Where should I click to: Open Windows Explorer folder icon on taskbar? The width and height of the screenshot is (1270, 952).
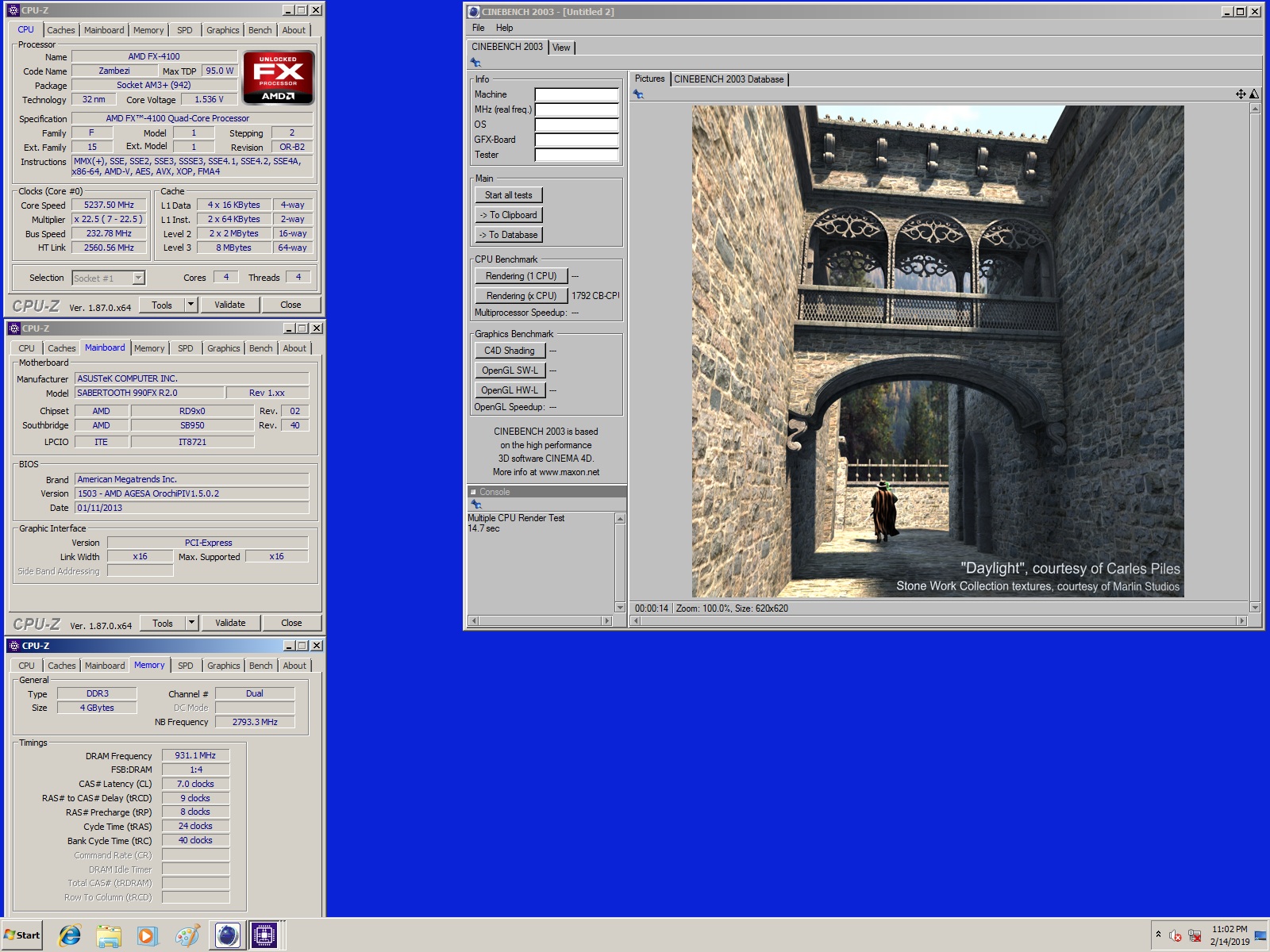pos(109,935)
